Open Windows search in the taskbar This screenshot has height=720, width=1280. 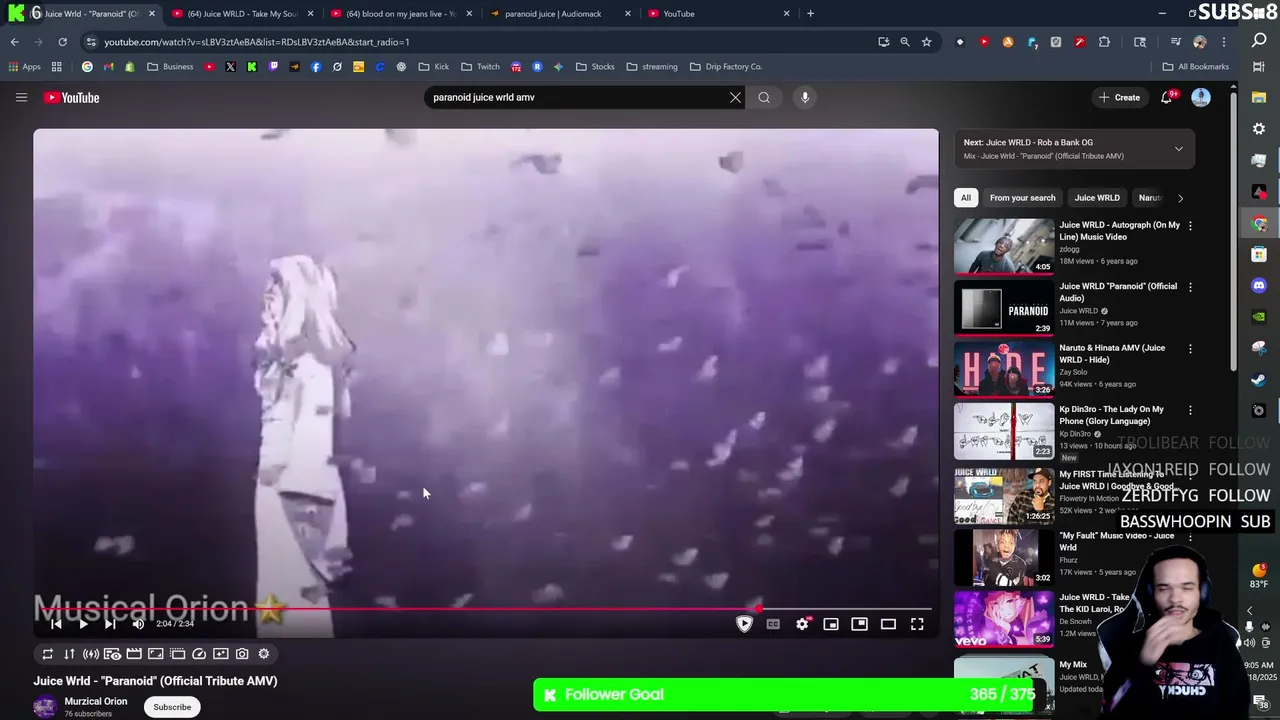[x=1259, y=40]
